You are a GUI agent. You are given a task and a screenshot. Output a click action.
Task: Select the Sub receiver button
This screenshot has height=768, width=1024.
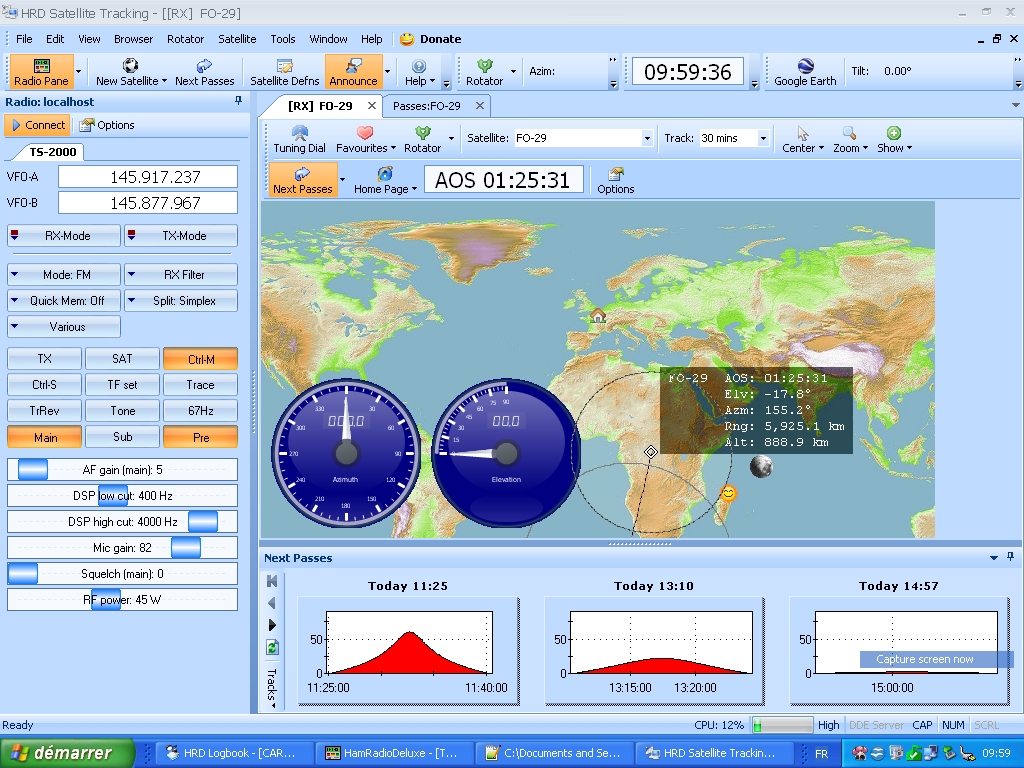(x=122, y=437)
